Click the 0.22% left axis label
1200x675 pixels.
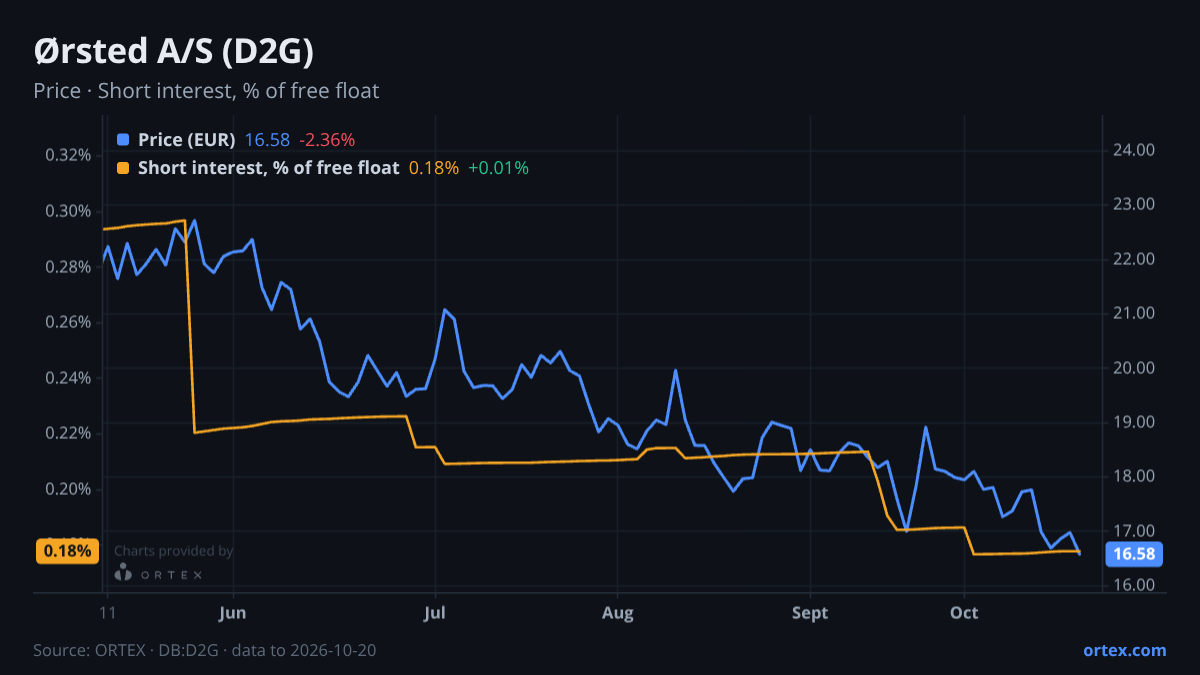tap(69, 433)
